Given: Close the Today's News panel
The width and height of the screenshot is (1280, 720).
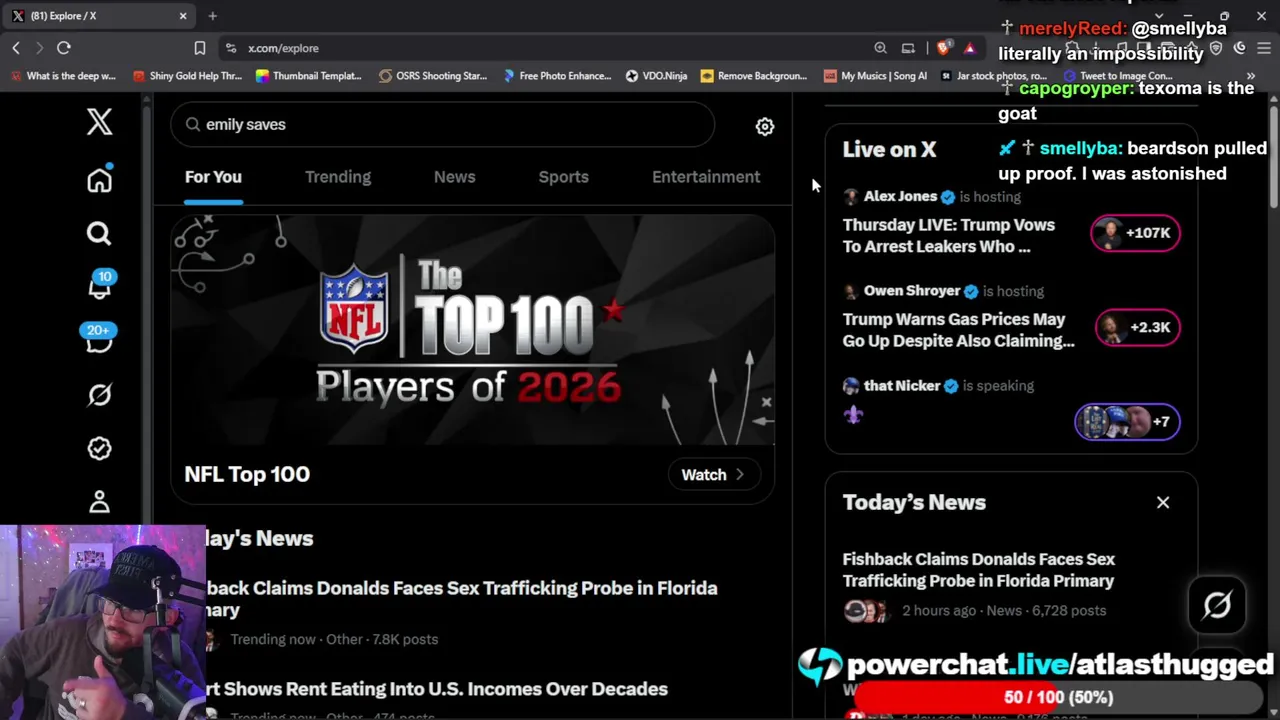Looking at the screenshot, I should [1163, 502].
